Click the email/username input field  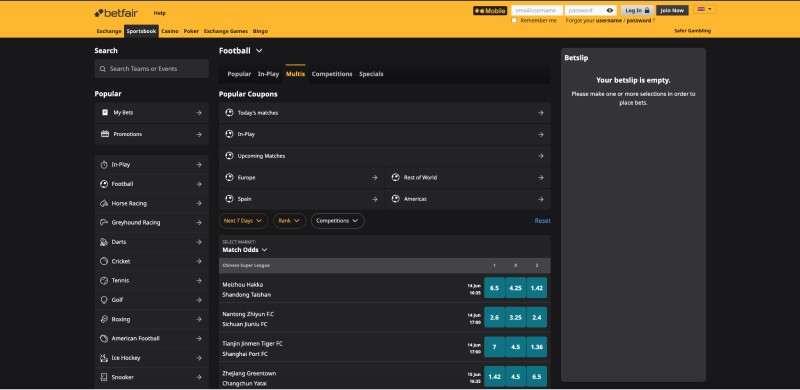tap(537, 10)
